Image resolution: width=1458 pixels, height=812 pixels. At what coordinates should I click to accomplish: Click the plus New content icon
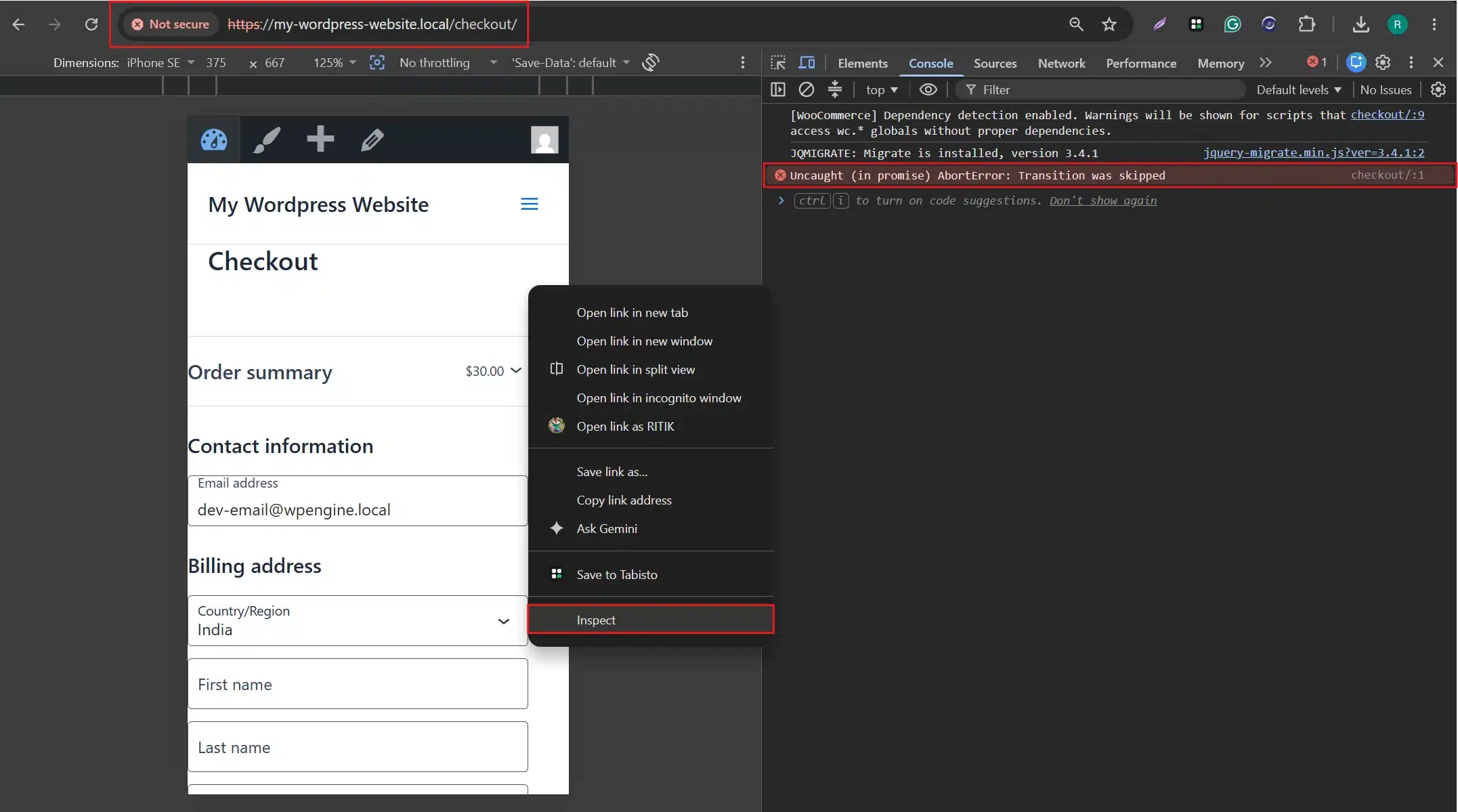(320, 140)
